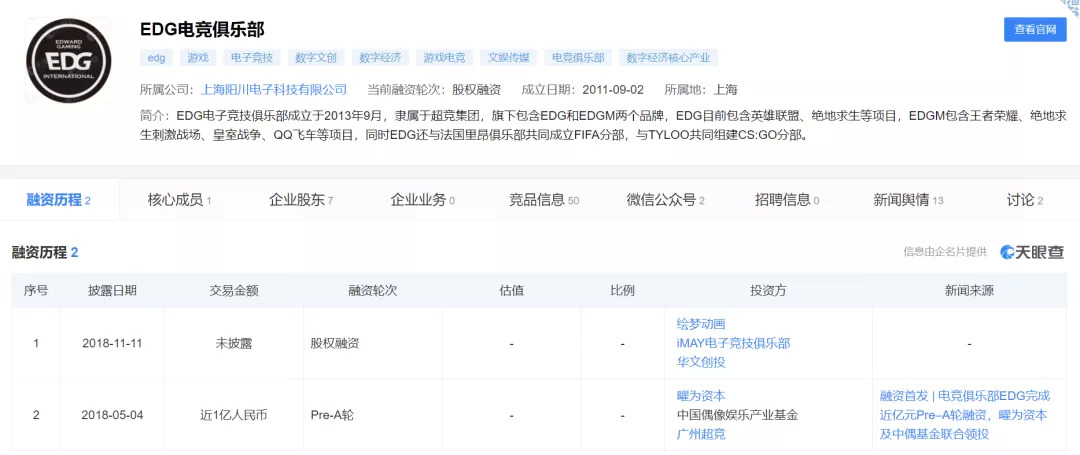Select the 电竞俱乐部 tag
Viewport: 1080px width, 455px height.
click(579, 58)
